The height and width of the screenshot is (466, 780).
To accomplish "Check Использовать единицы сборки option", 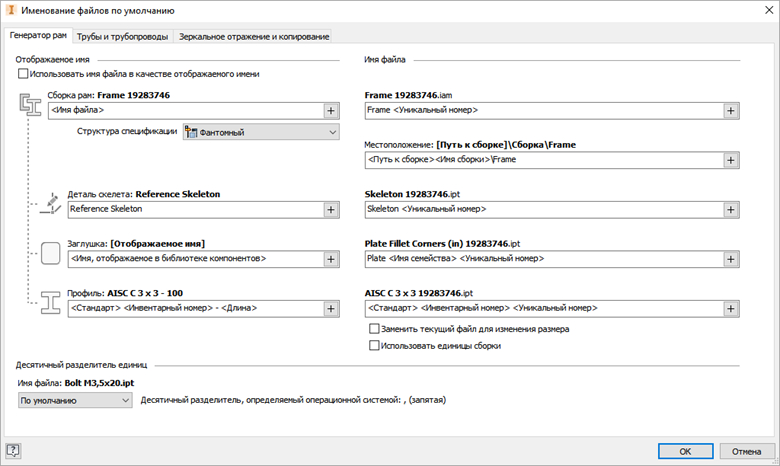I will click(374, 346).
